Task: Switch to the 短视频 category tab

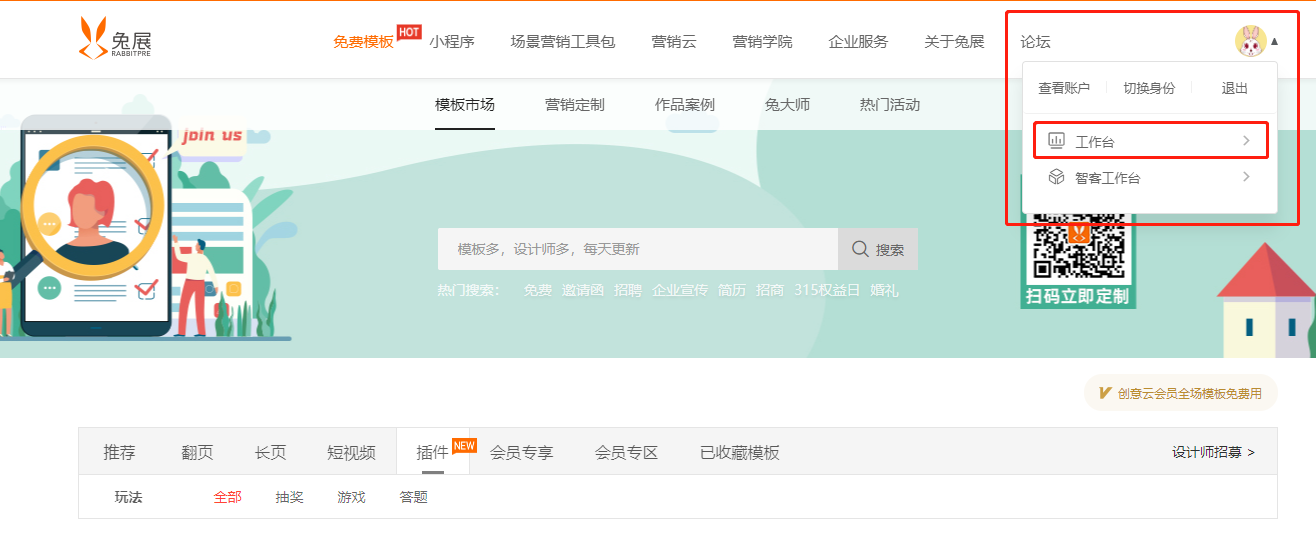Action: pyautogui.click(x=351, y=452)
